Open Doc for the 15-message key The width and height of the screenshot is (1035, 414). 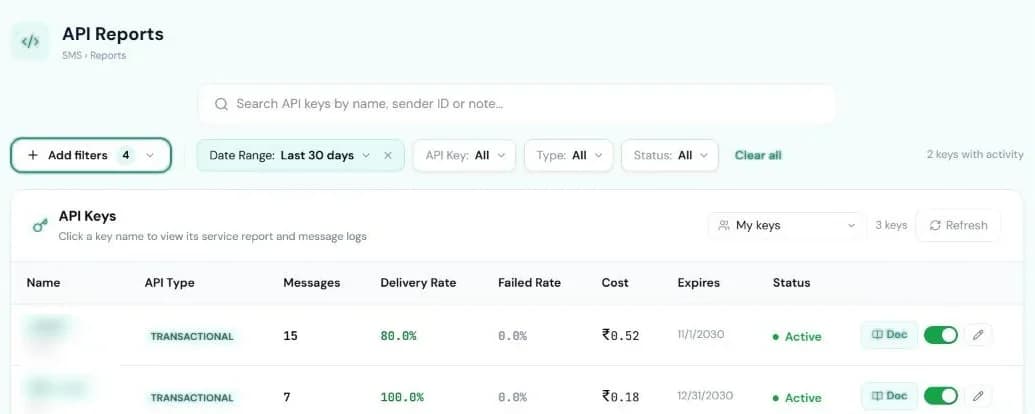coord(889,335)
